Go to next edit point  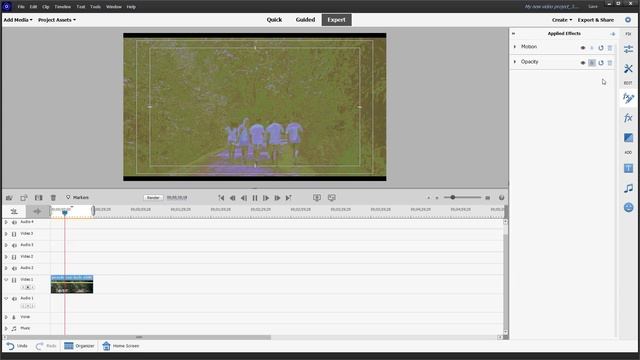(289, 198)
